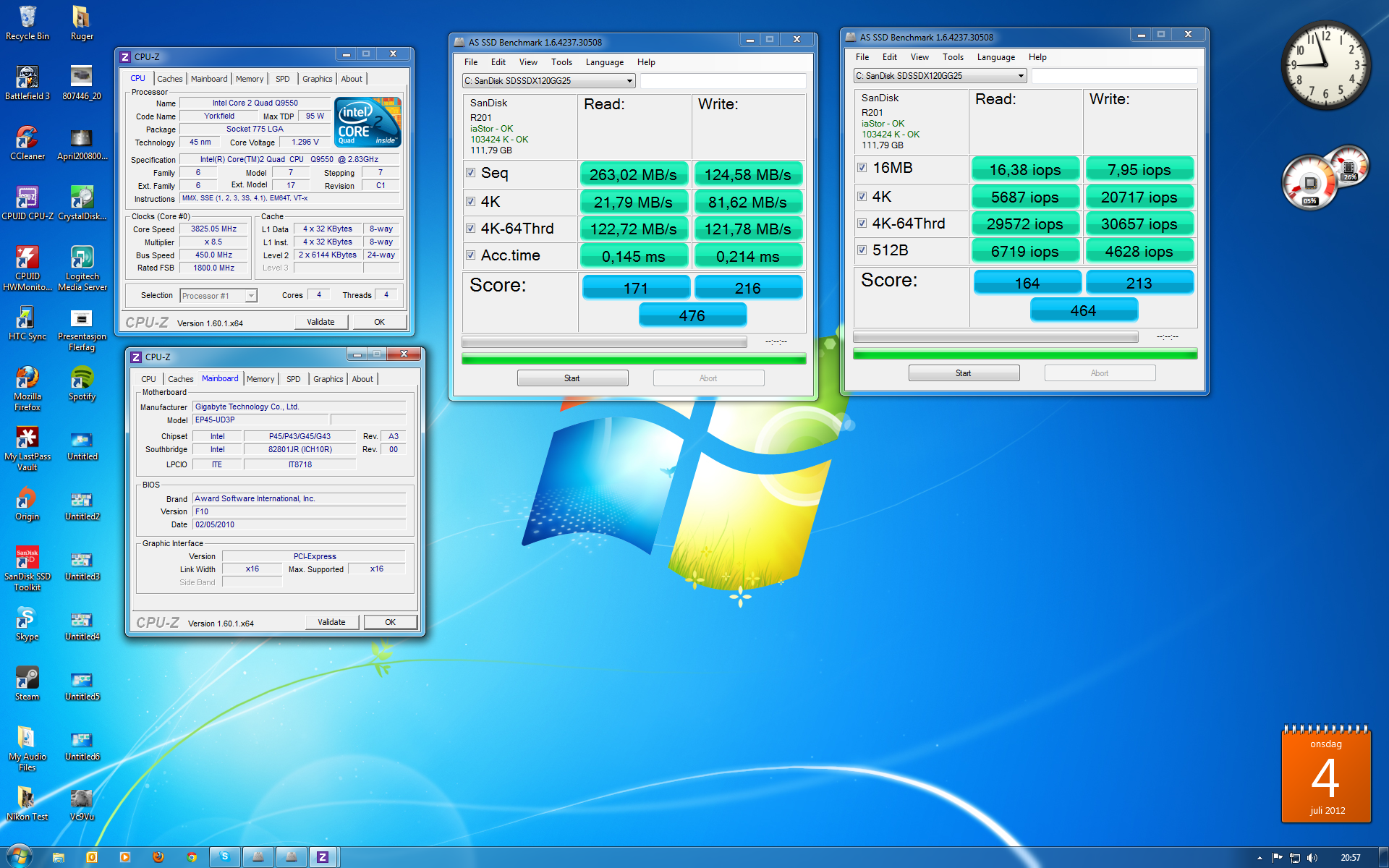Uncheck the 4K-64Thrd test in the MB/s window
This screenshot has width=1389, height=868.
pos(471,229)
